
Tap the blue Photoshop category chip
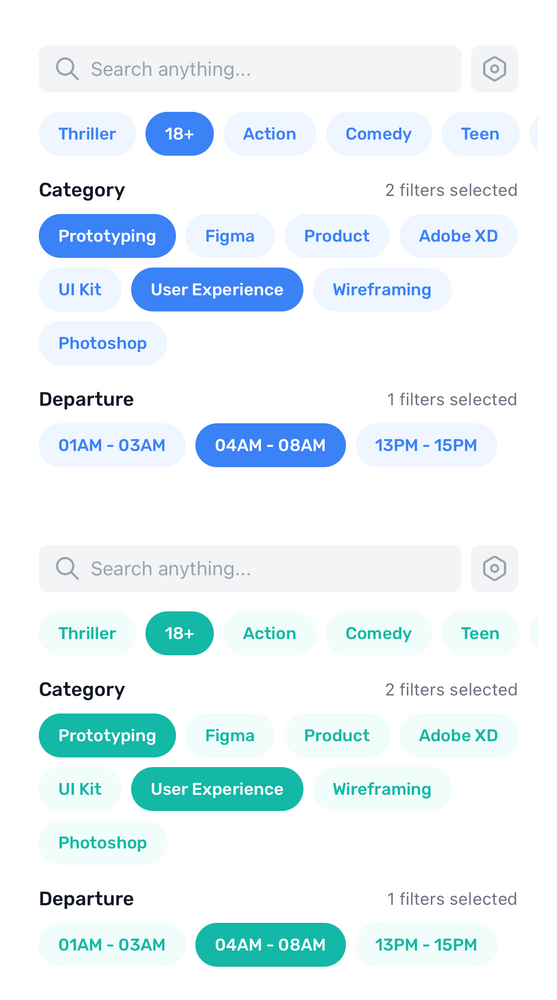point(103,343)
